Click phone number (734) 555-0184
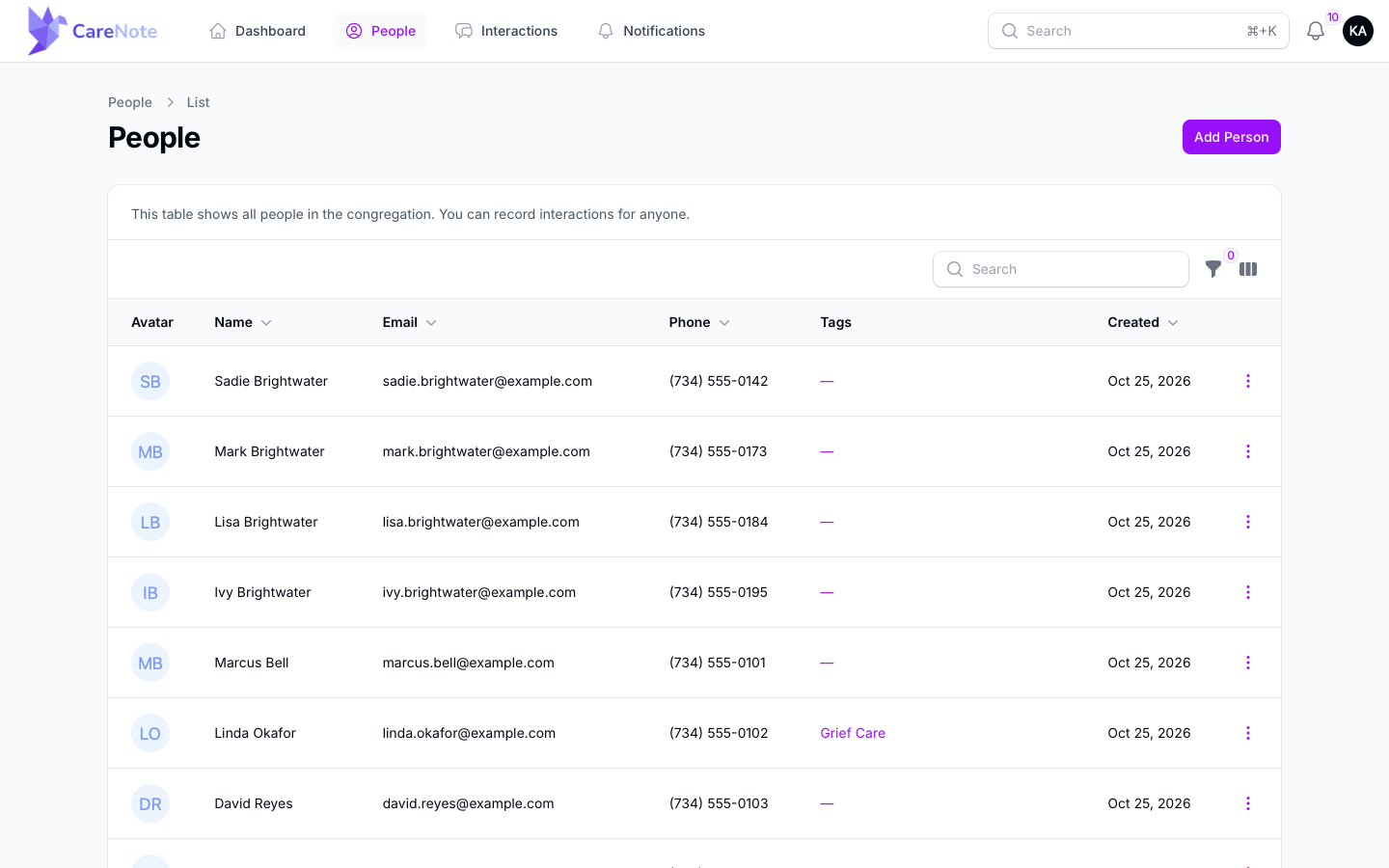This screenshot has width=1389, height=868. pos(719,522)
